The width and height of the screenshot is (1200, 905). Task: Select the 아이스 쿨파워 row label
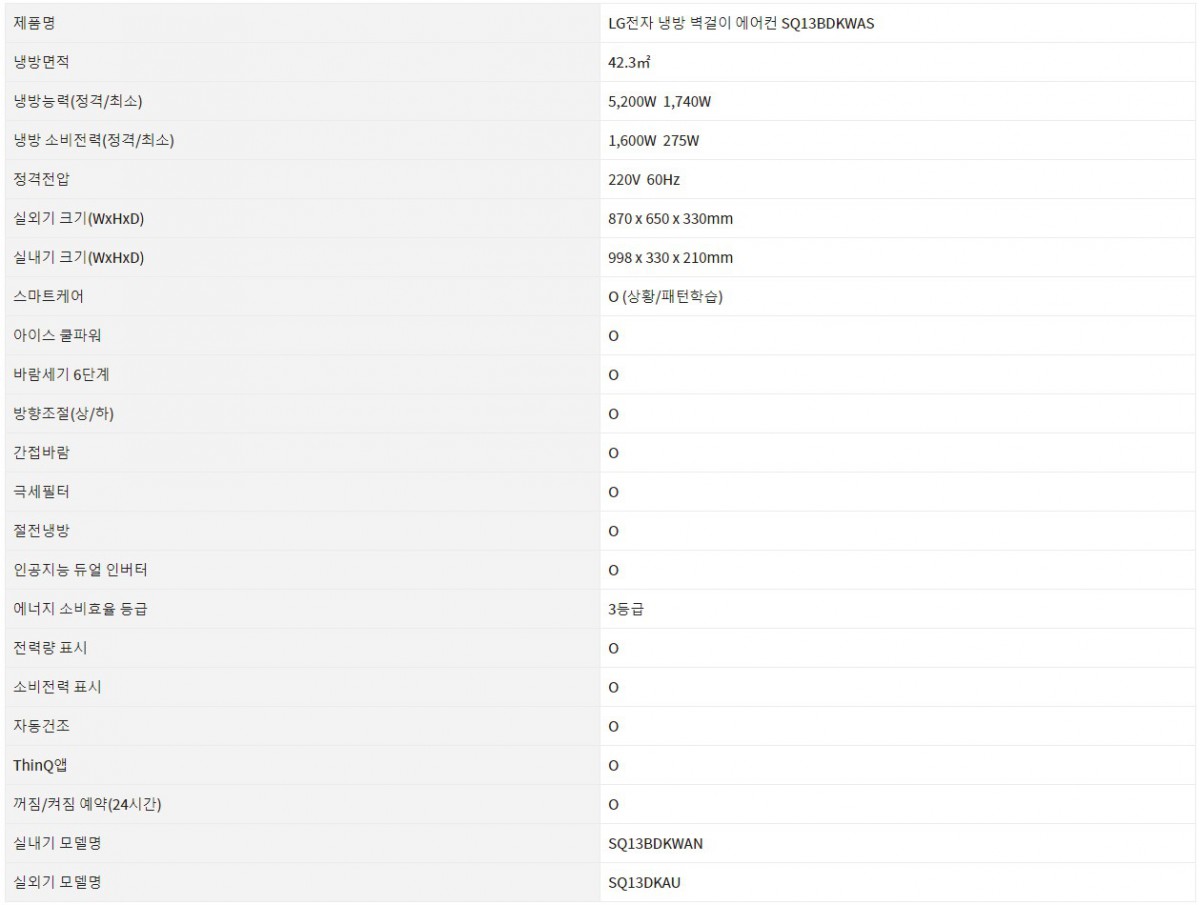pyautogui.click(x=56, y=336)
